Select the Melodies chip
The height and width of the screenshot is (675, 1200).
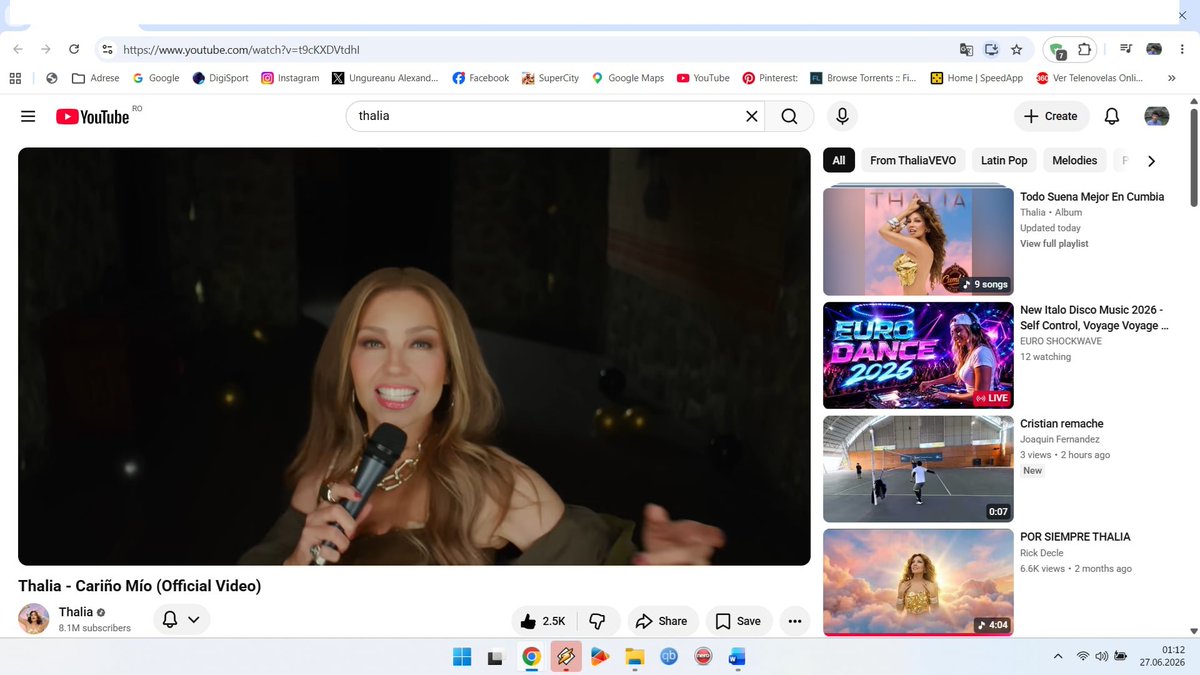(1075, 160)
